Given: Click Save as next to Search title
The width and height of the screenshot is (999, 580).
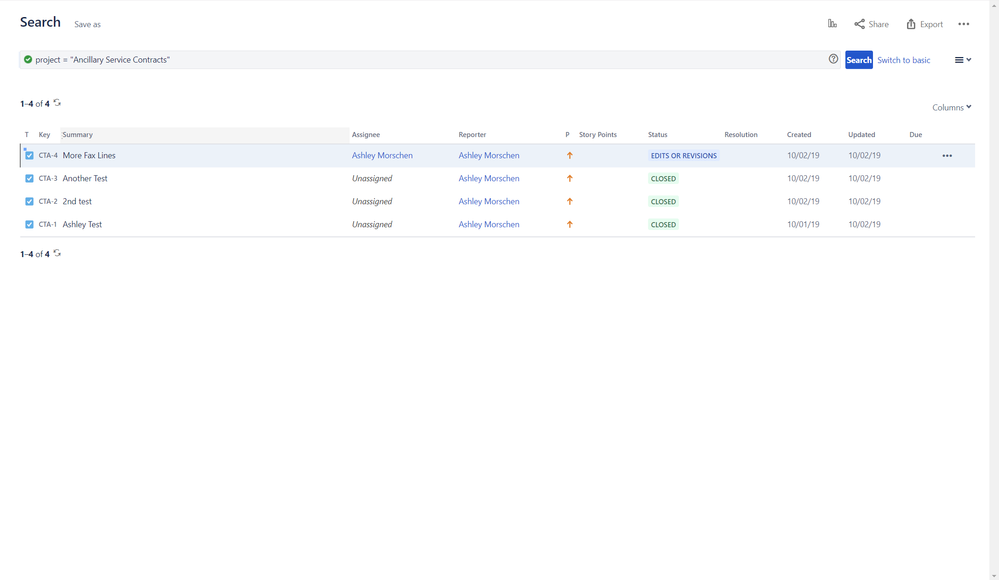Looking at the screenshot, I should pyautogui.click(x=87, y=24).
